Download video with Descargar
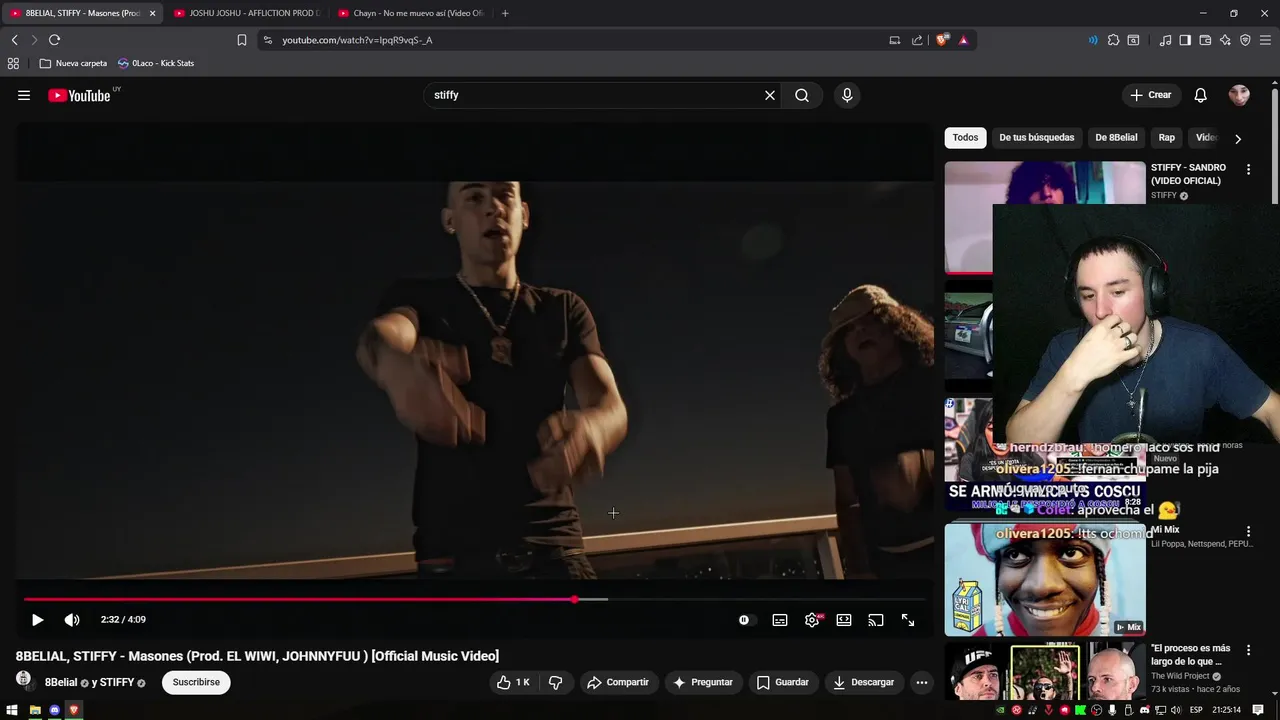 click(x=864, y=682)
